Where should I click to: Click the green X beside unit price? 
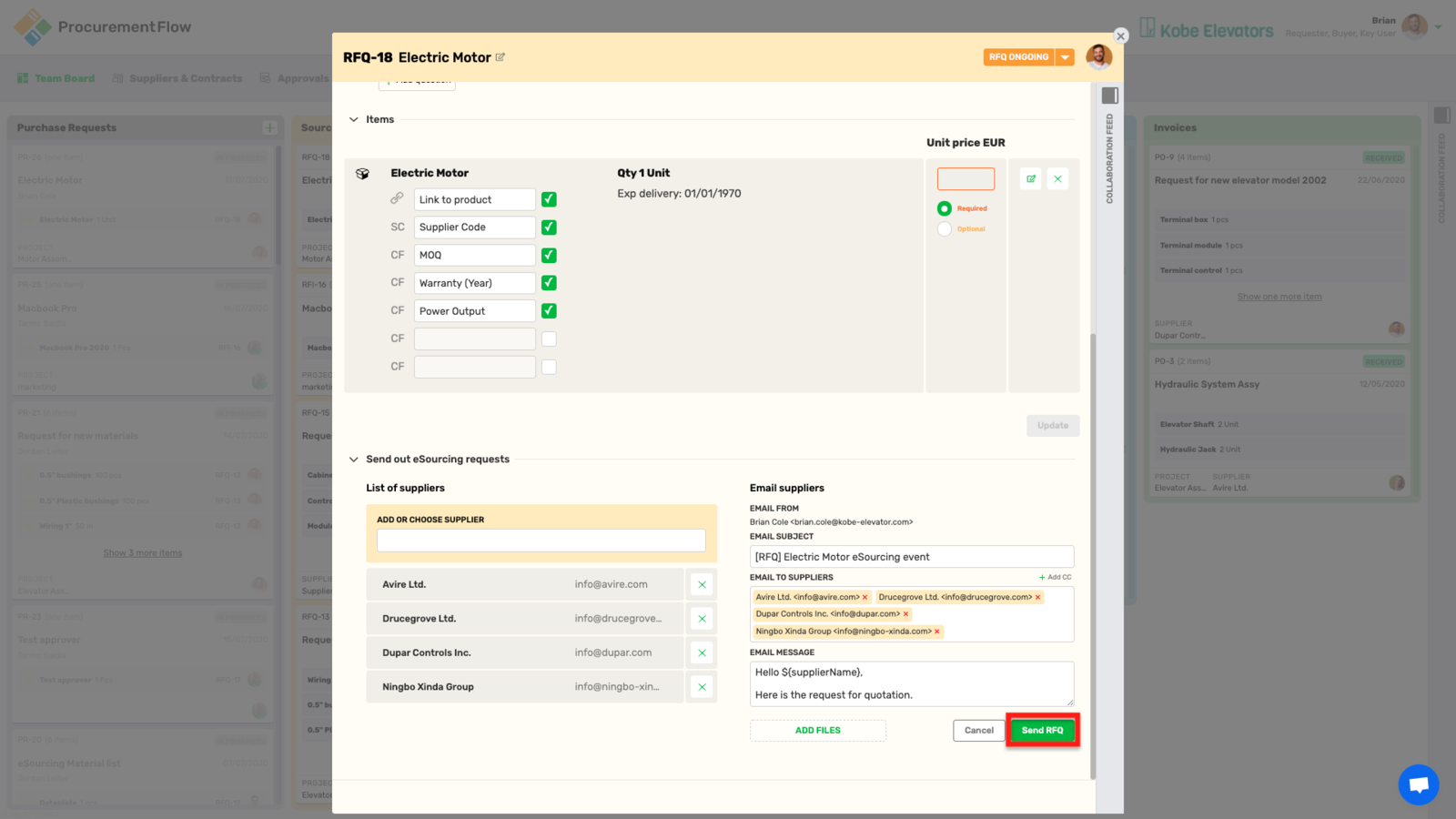pyautogui.click(x=1057, y=179)
